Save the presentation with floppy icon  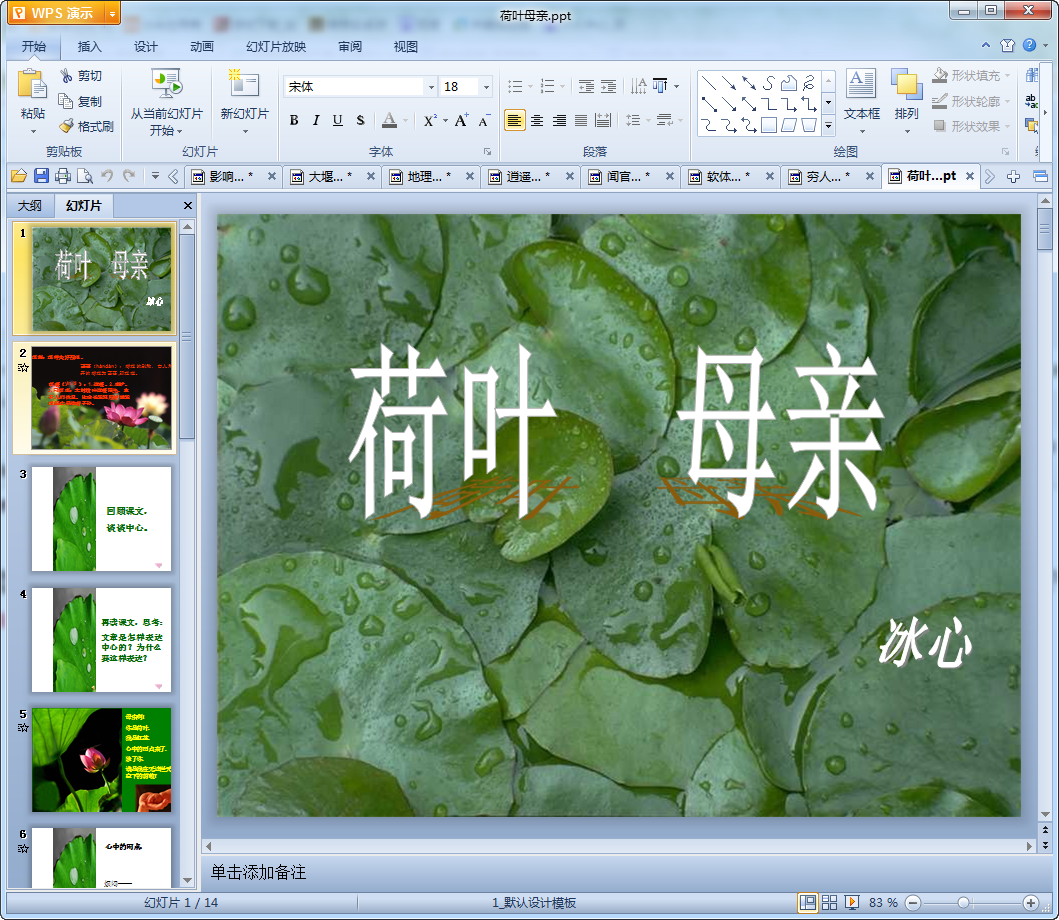coord(41,176)
